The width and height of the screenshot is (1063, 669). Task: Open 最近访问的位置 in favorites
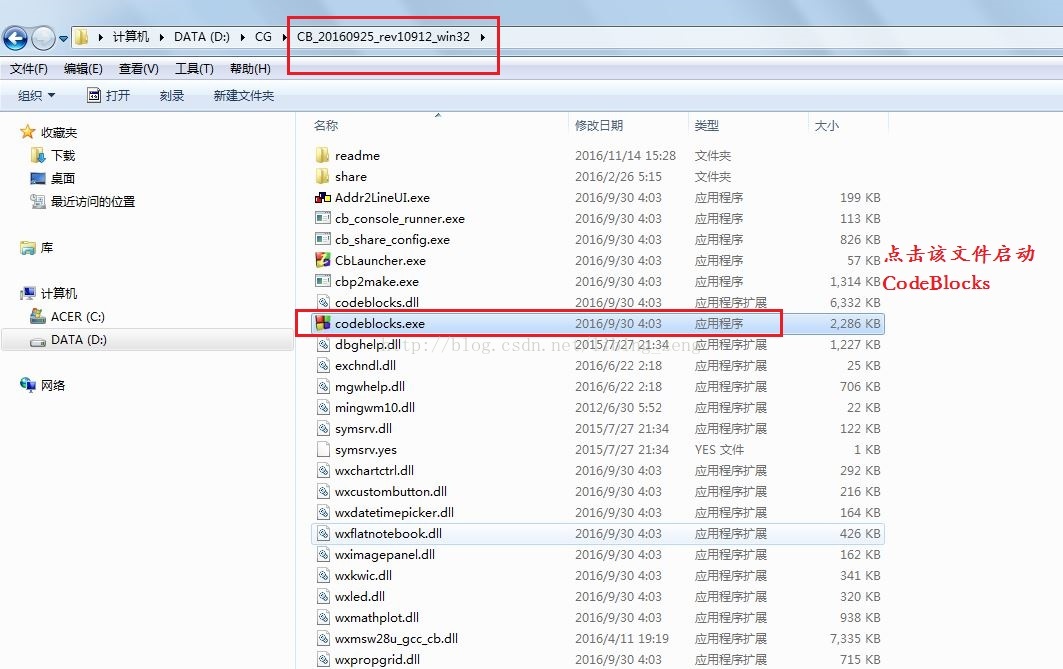pos(93,201)
